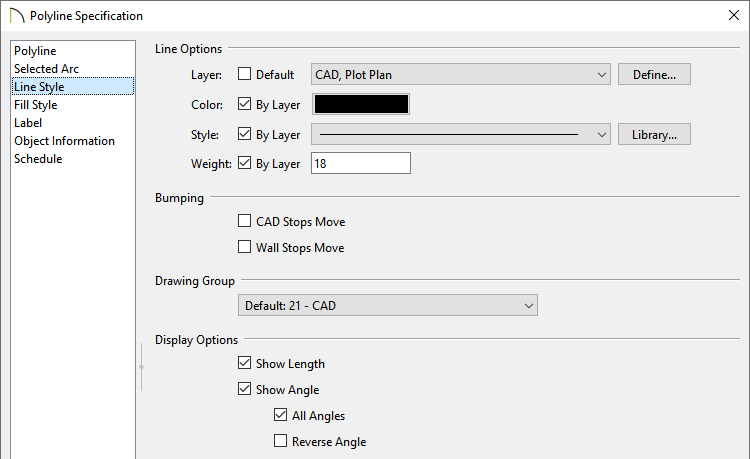The image size is (750, 459).
Task: Click the Weight input field
Action: point(361,164)
